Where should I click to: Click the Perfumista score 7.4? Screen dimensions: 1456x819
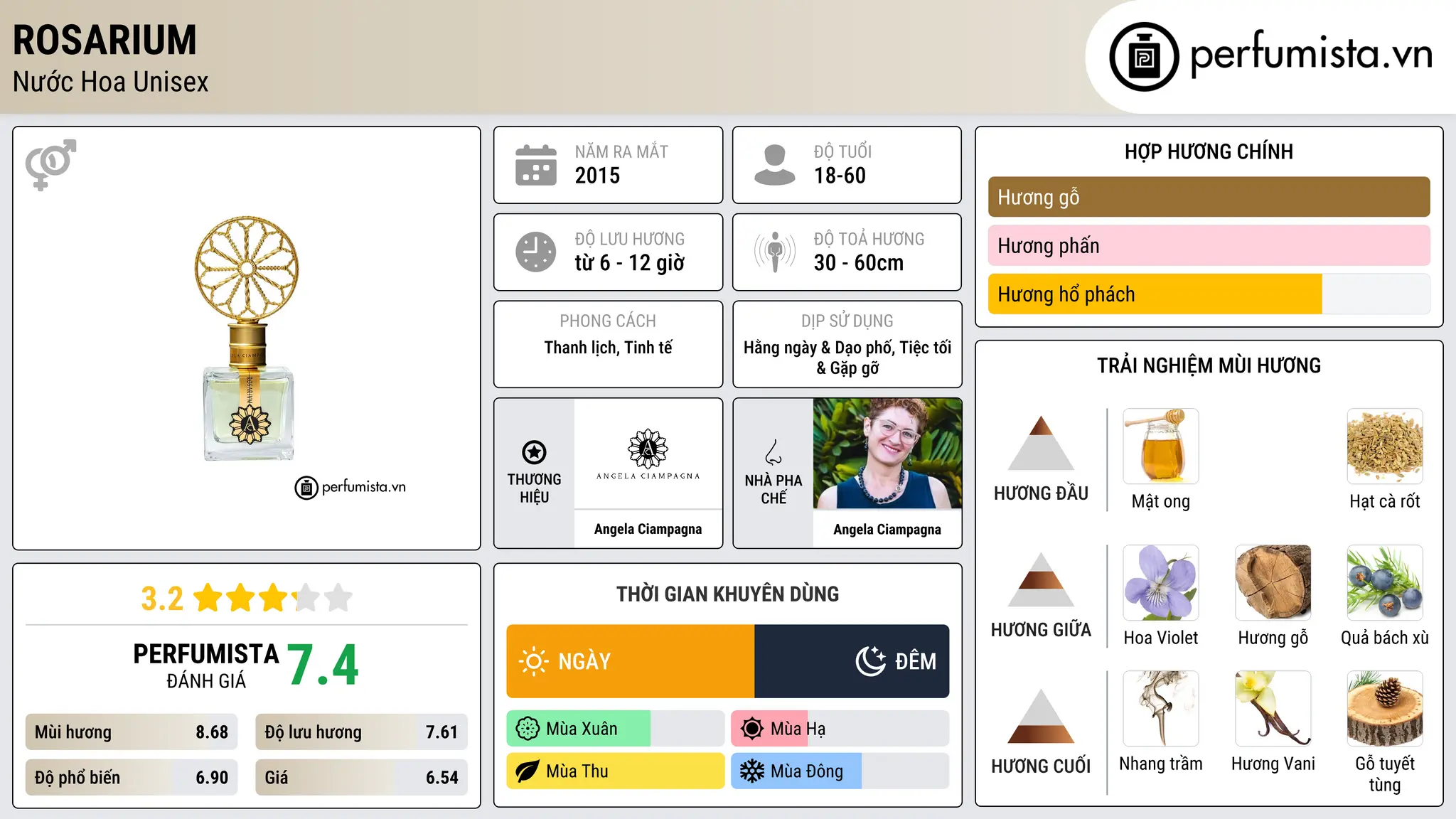323,665
